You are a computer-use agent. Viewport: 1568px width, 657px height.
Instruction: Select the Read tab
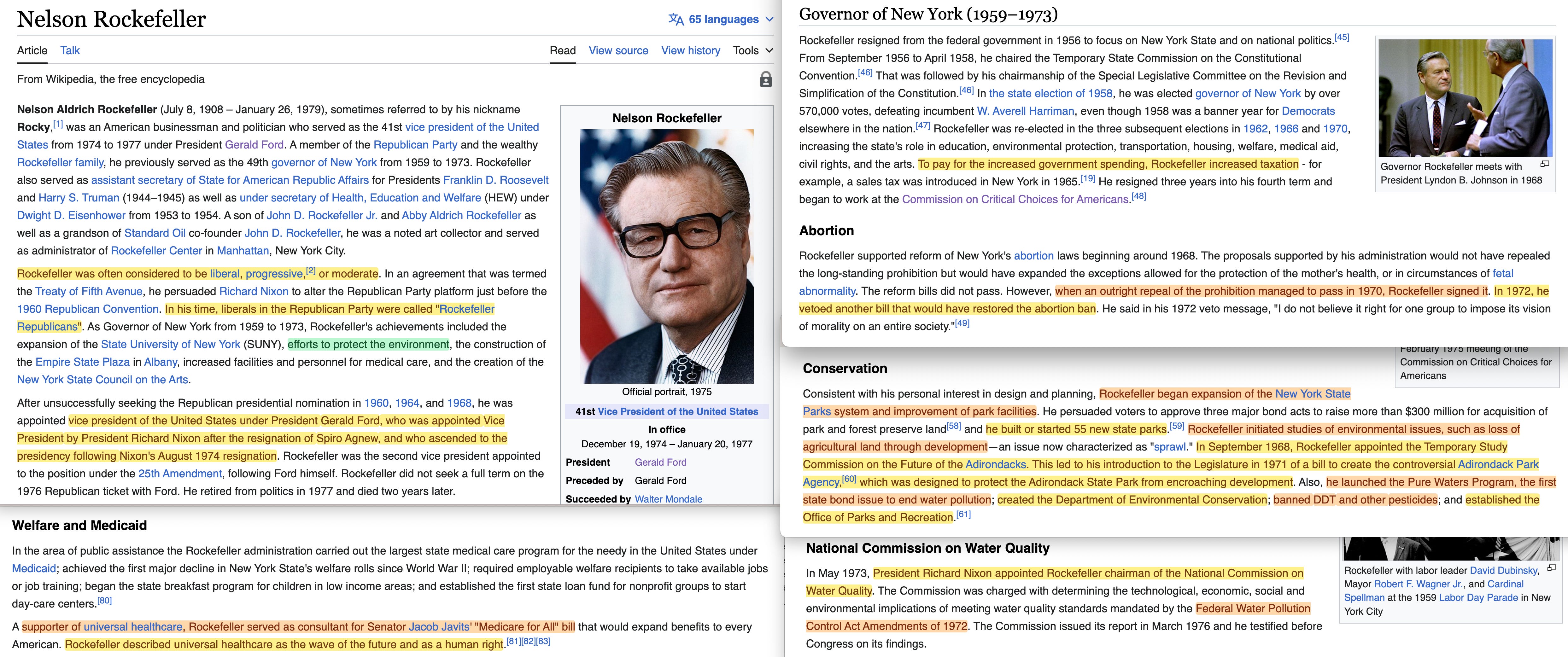(562, 50)
